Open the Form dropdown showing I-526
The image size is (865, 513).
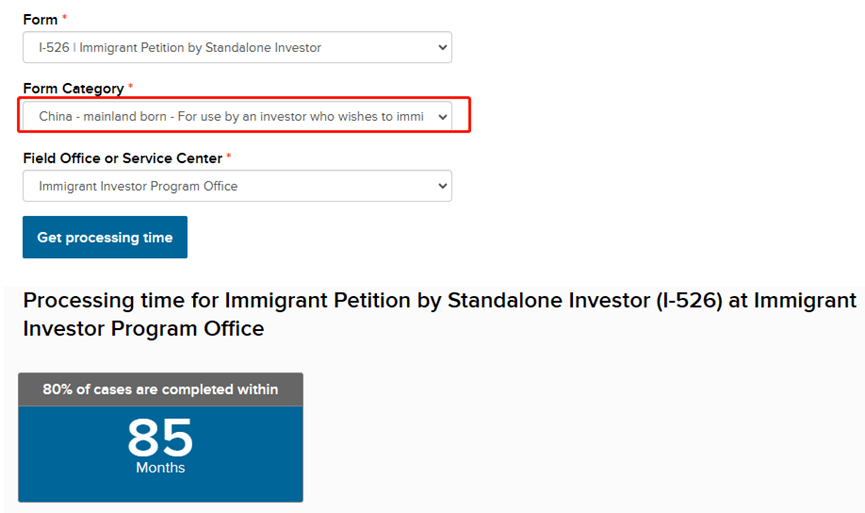tap(237, 47)
